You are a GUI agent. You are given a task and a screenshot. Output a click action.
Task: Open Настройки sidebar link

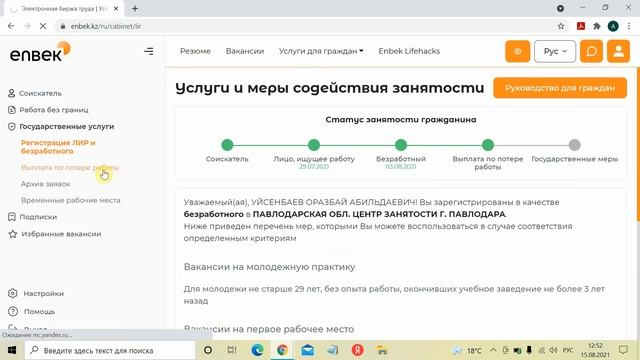44,293
